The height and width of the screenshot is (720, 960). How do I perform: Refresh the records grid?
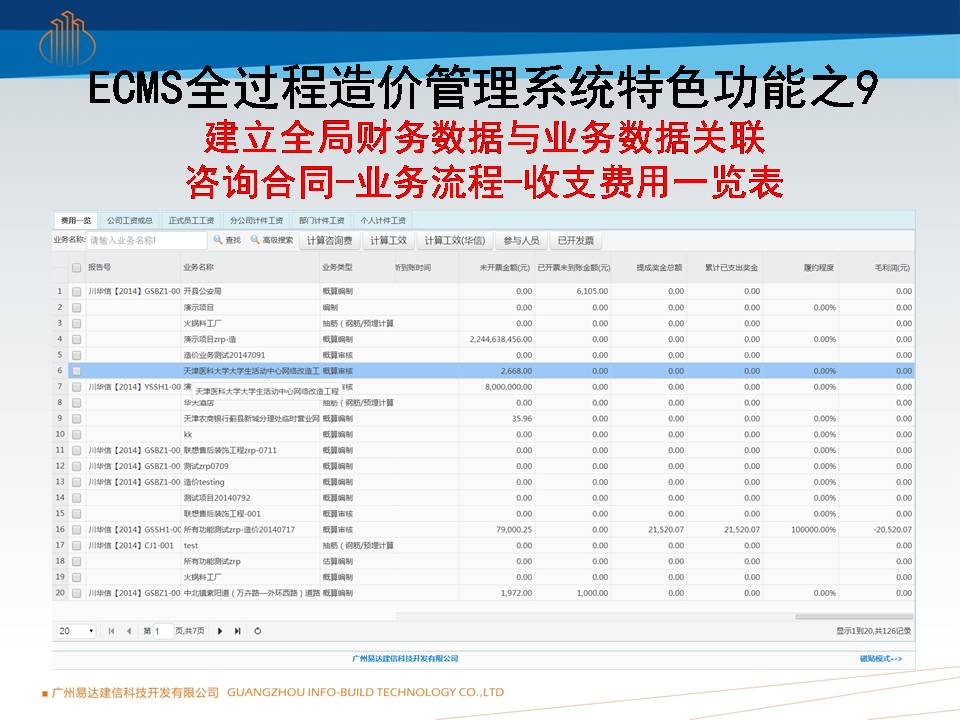coord(258,631)
